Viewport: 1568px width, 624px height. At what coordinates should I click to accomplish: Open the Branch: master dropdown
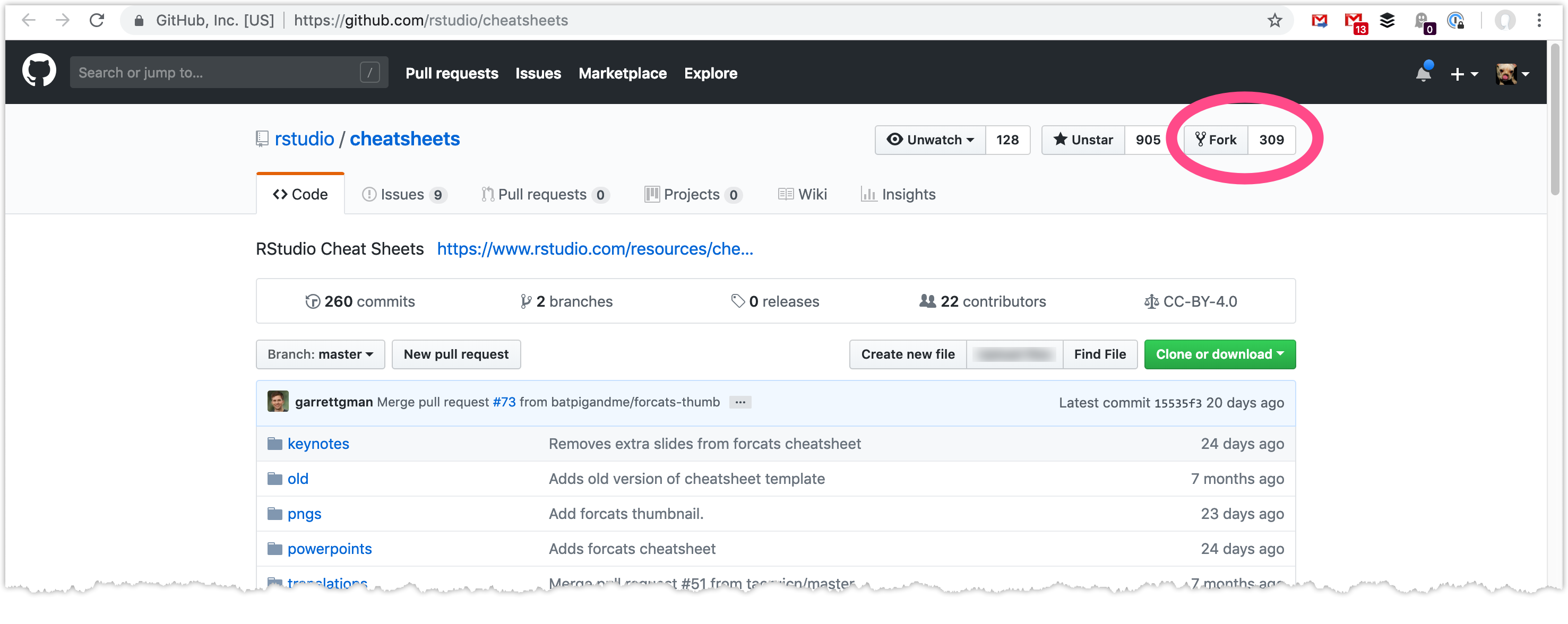(320, 354)
